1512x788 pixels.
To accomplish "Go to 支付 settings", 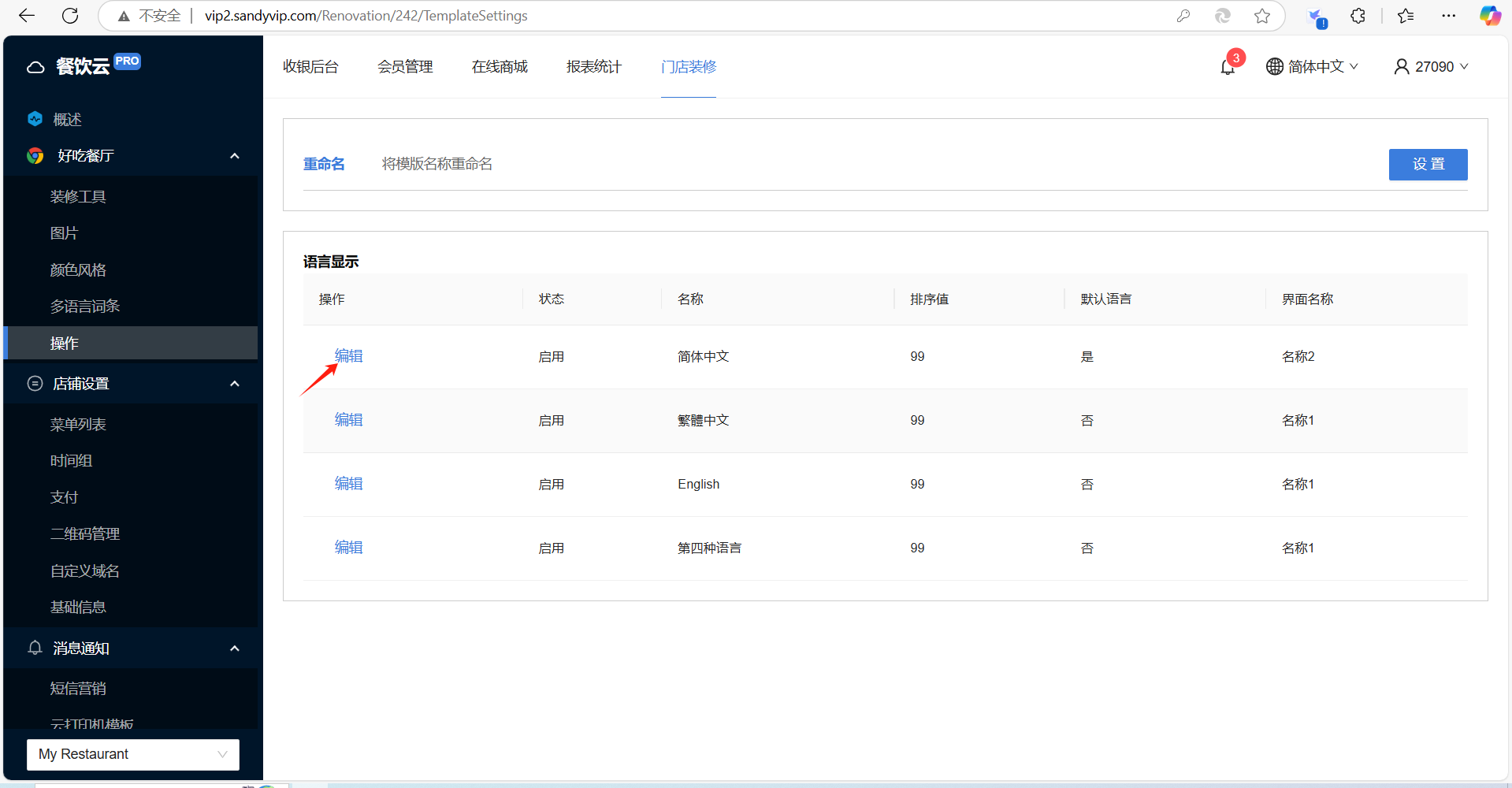I will tap(64, 497).
